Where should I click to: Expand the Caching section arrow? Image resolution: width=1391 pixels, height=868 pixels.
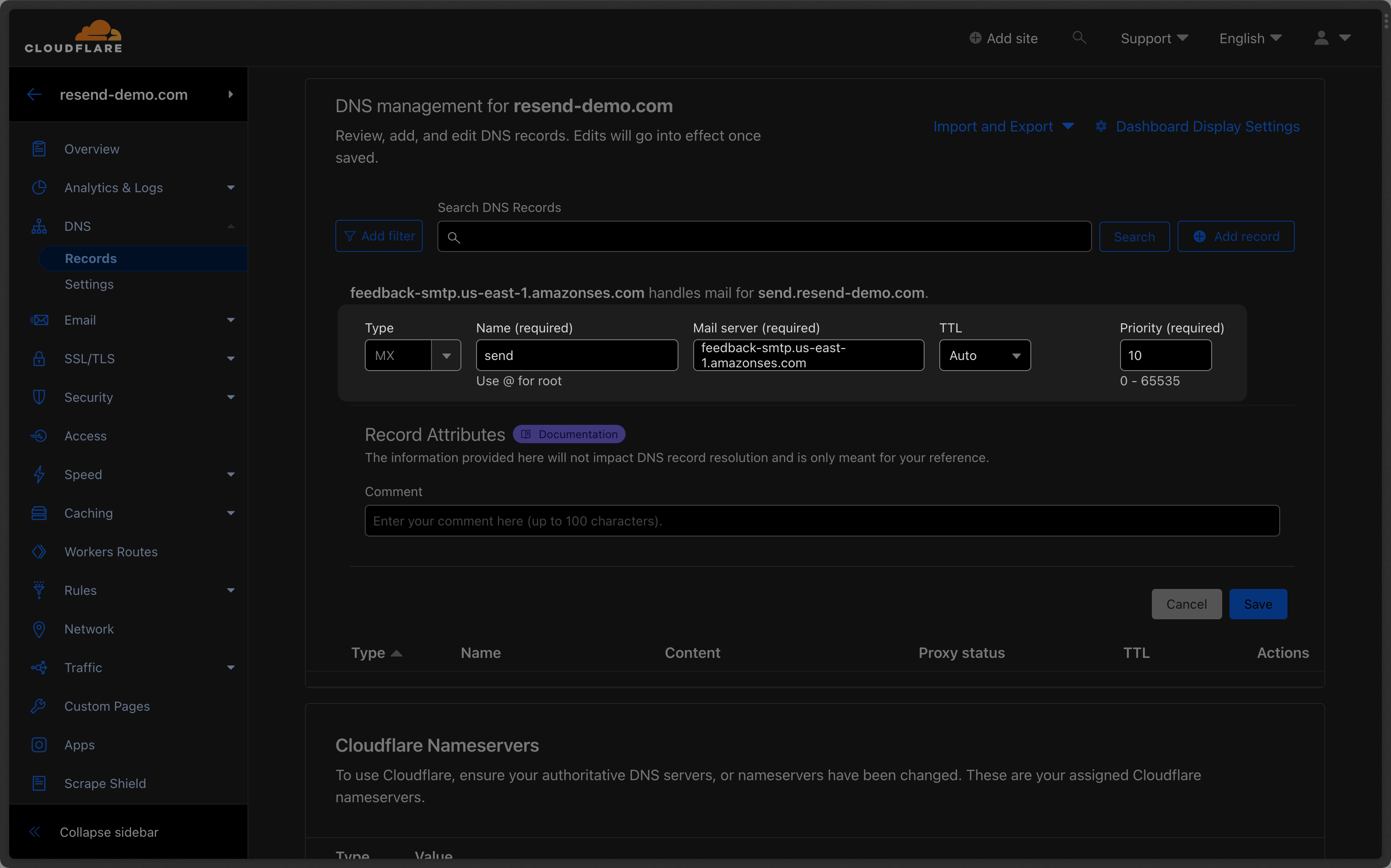click(x=231, y=513)
